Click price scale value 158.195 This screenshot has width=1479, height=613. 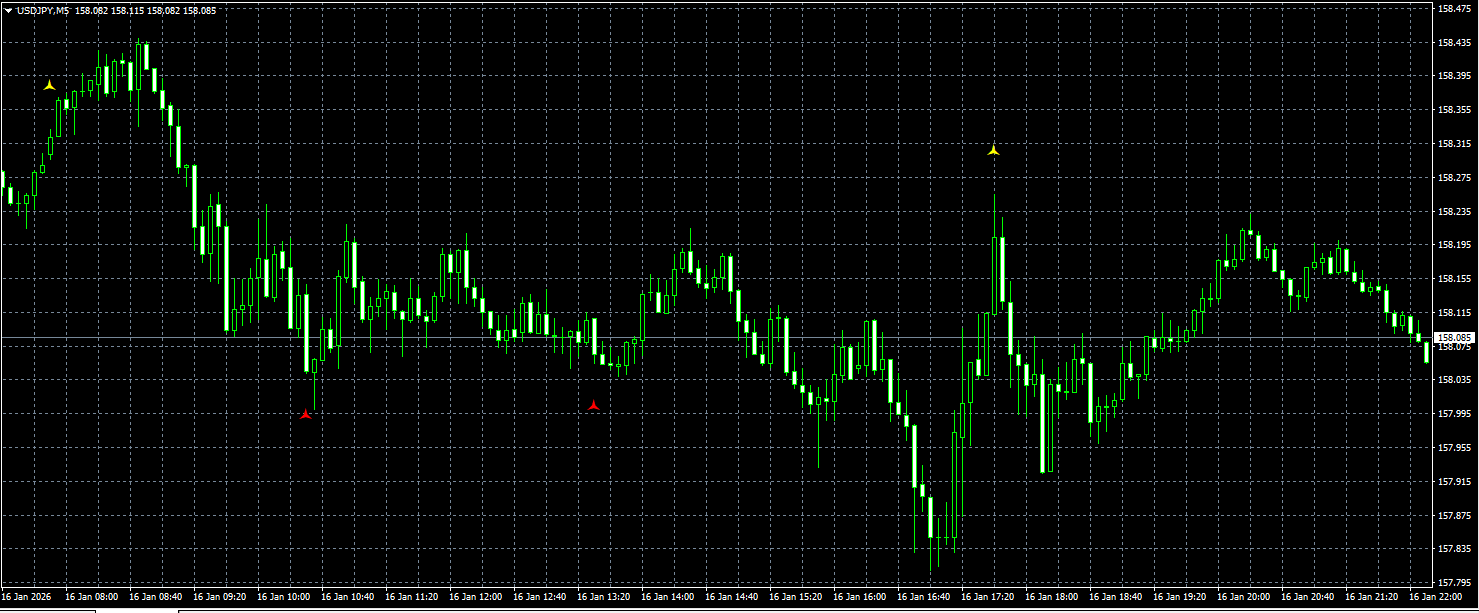click(1455, 244)
